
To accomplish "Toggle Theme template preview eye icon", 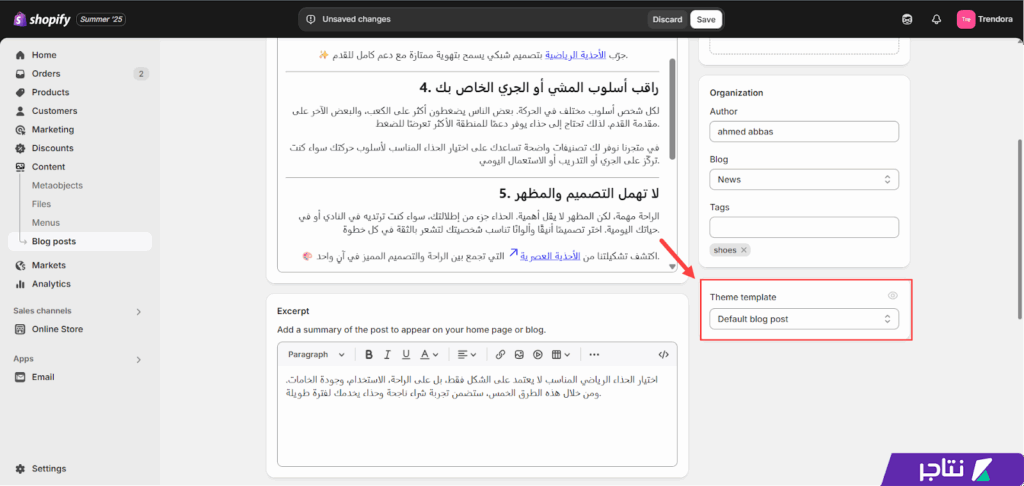I will click(893, 296).
